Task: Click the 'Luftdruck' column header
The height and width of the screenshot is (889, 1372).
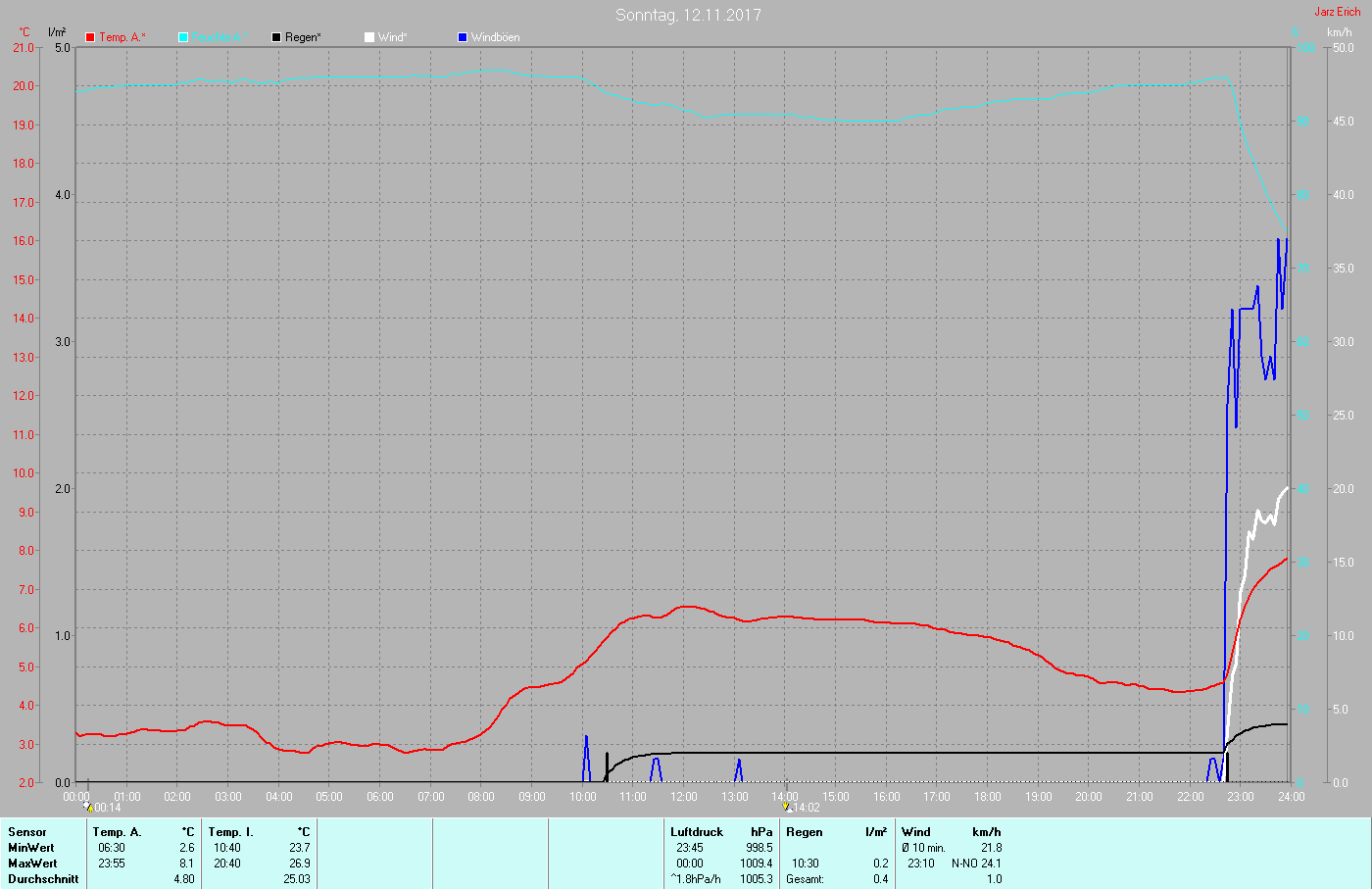Action: click(x=697, y=832)
